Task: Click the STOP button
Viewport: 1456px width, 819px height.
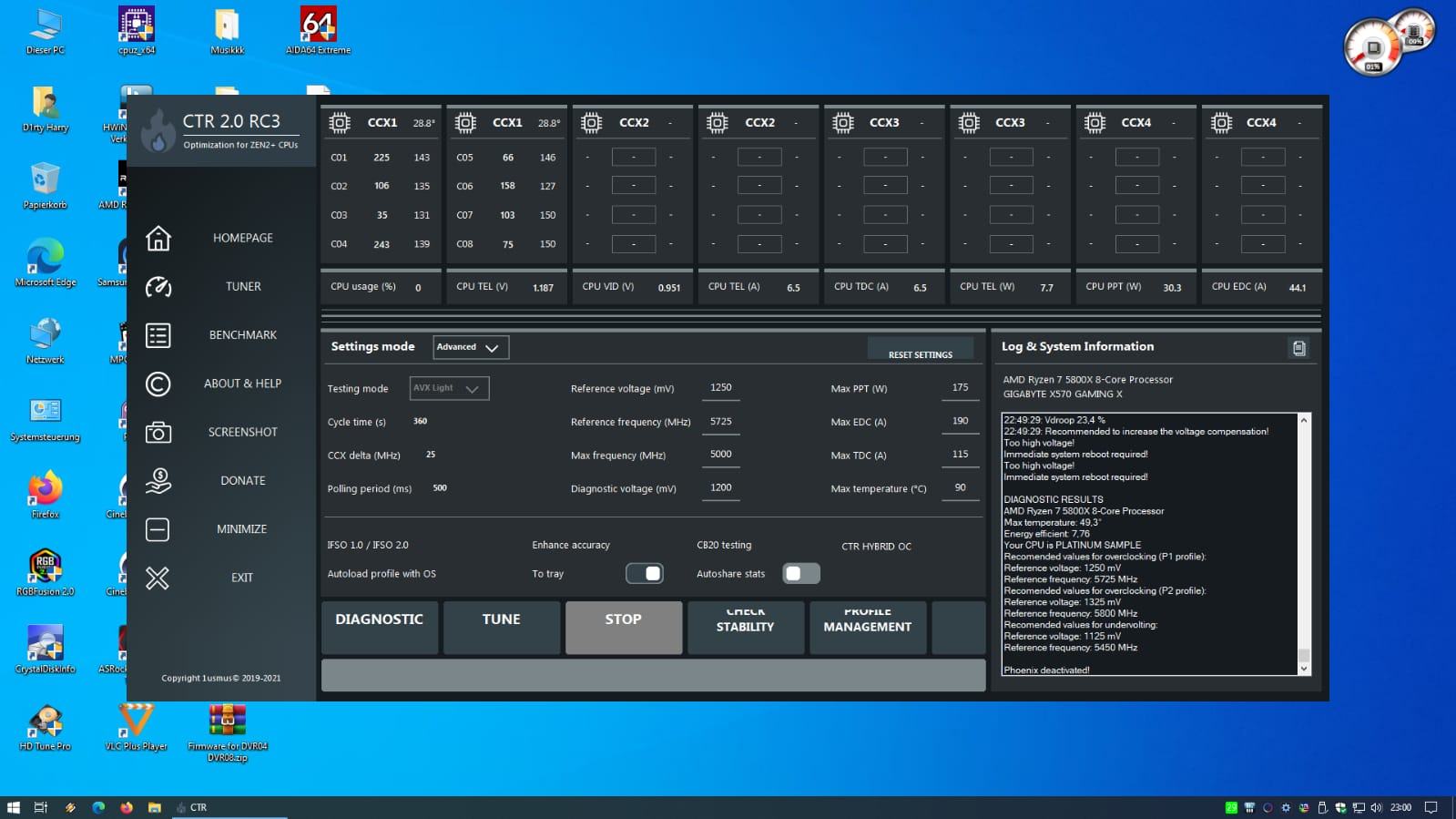Action: coord(624,627)
